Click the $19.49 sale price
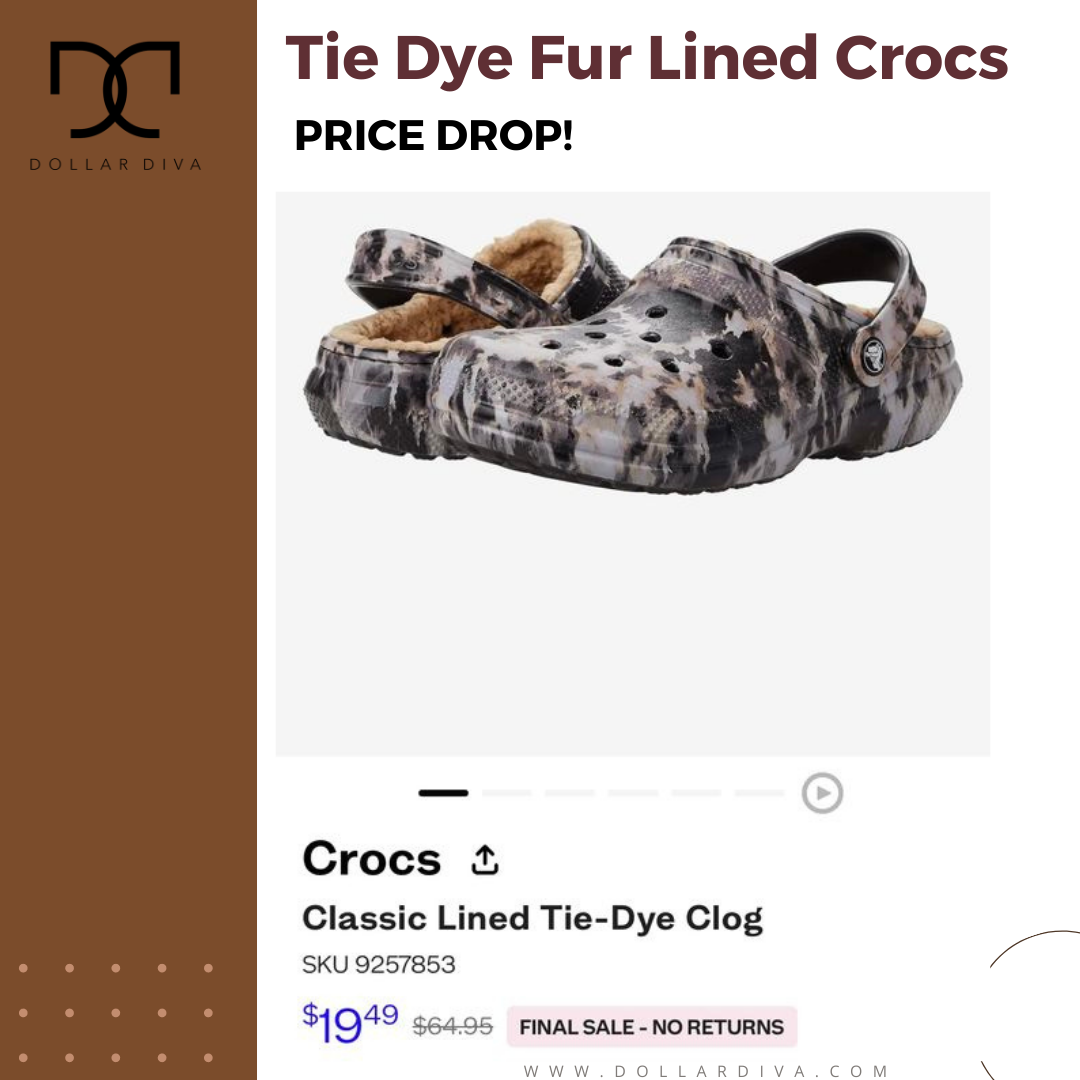Image resolution: width=1080 pixels, height=1080 pixels. coord(350,1023)
